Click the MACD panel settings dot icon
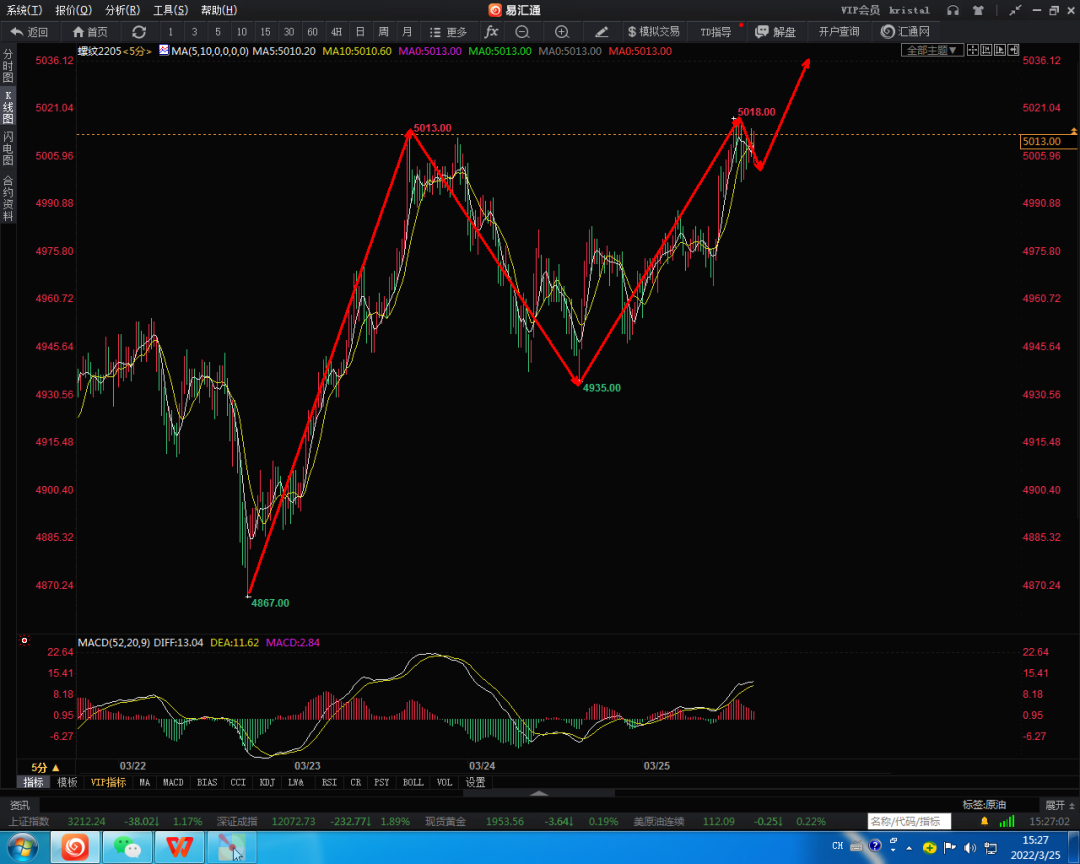The height and width of the screenshot is (864, 1080). [x=24, y=641]
